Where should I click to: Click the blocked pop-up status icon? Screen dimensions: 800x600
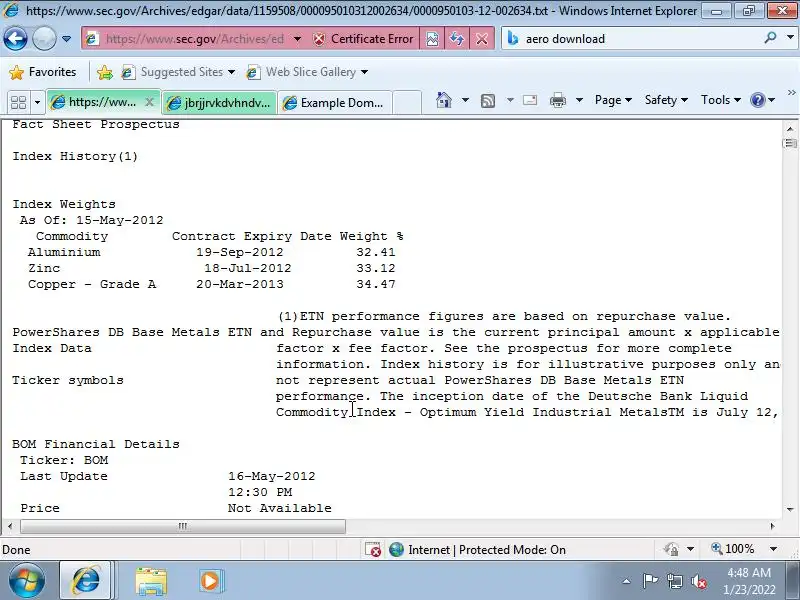tap(372, 549)
